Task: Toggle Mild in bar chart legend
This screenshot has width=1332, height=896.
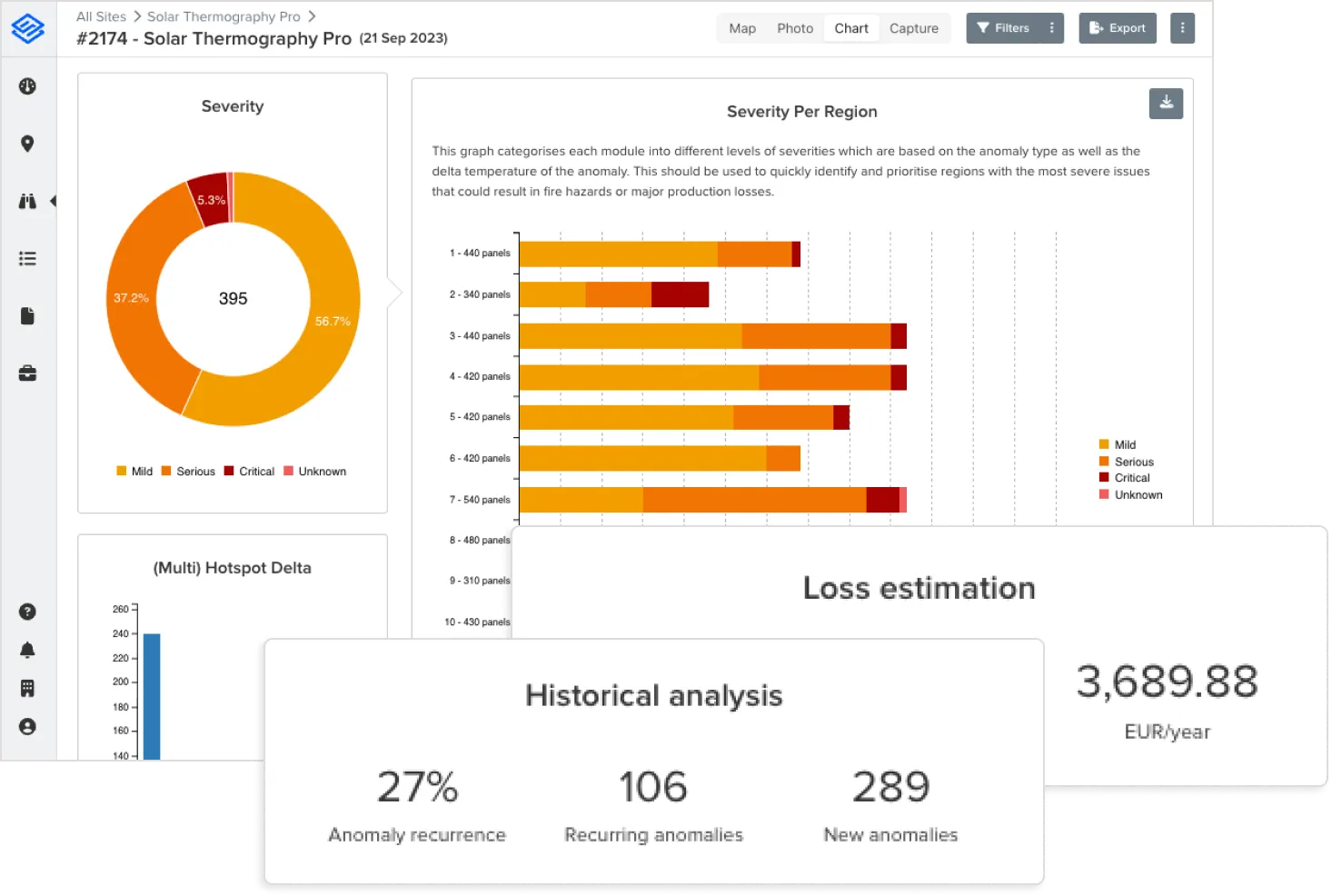Action: pyautogui.click(x=1118, y=444)
